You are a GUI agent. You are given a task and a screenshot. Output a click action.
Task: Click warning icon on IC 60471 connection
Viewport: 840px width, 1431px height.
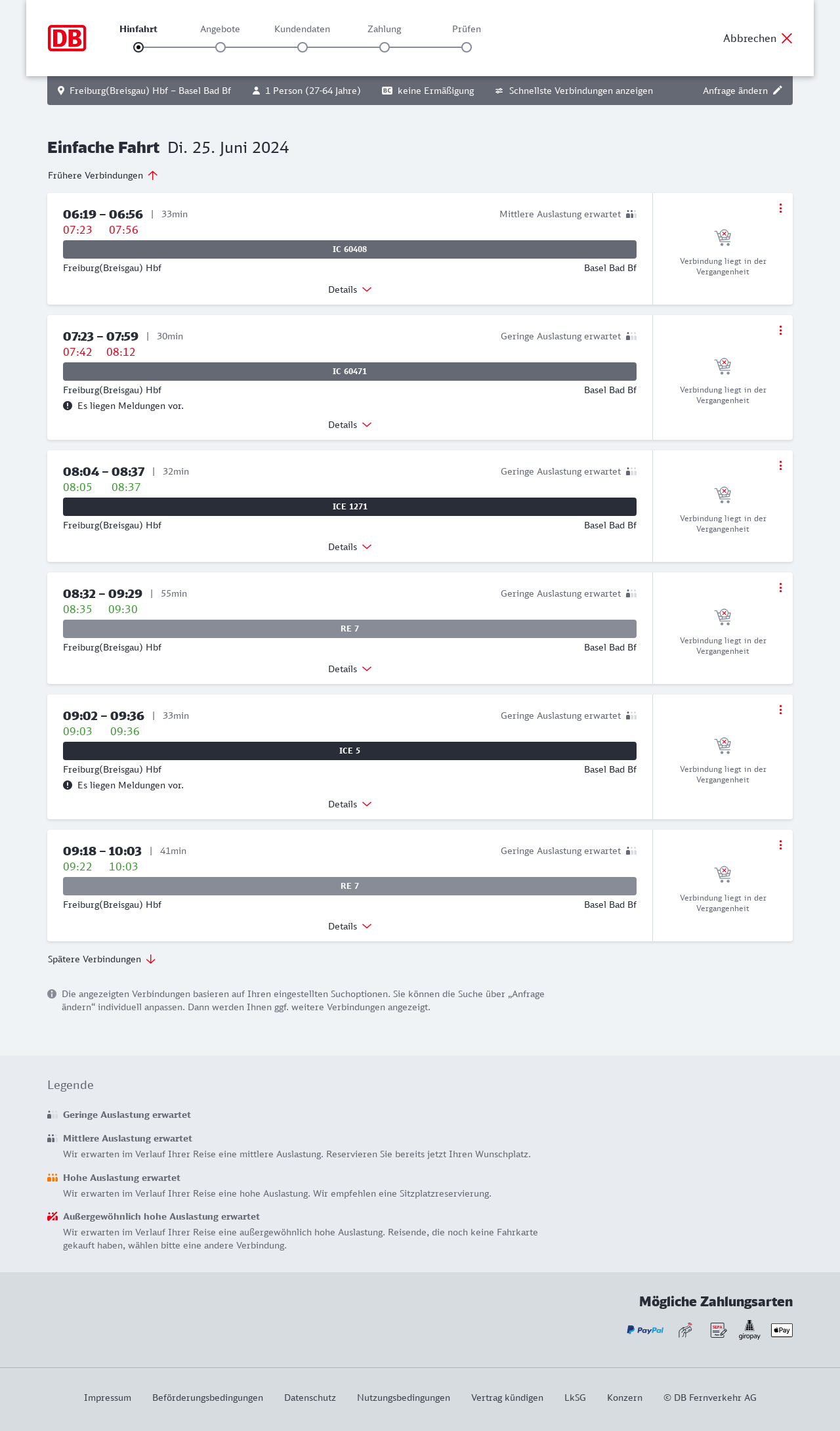point(68,406)
